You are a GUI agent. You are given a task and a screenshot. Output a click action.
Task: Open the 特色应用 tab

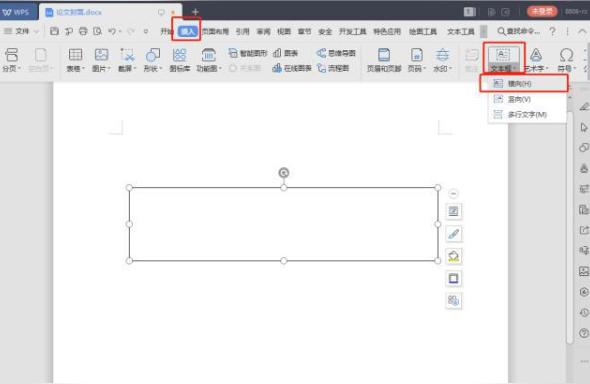(x=387, y=31)
